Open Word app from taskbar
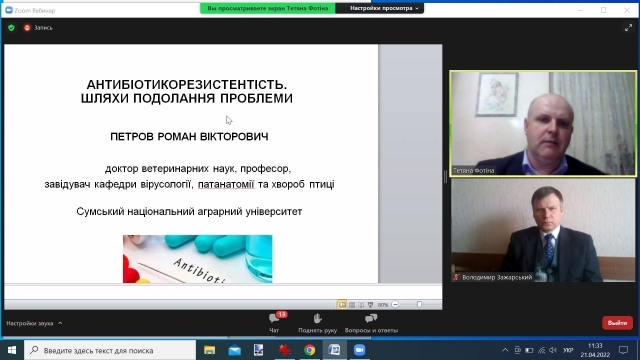The image size is (640, 360). pyautogui.click(x=334, y=350)
